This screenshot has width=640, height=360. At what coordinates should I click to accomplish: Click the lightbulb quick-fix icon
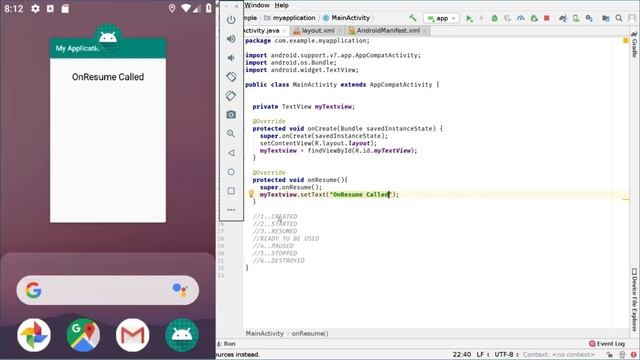pos(251,194)
